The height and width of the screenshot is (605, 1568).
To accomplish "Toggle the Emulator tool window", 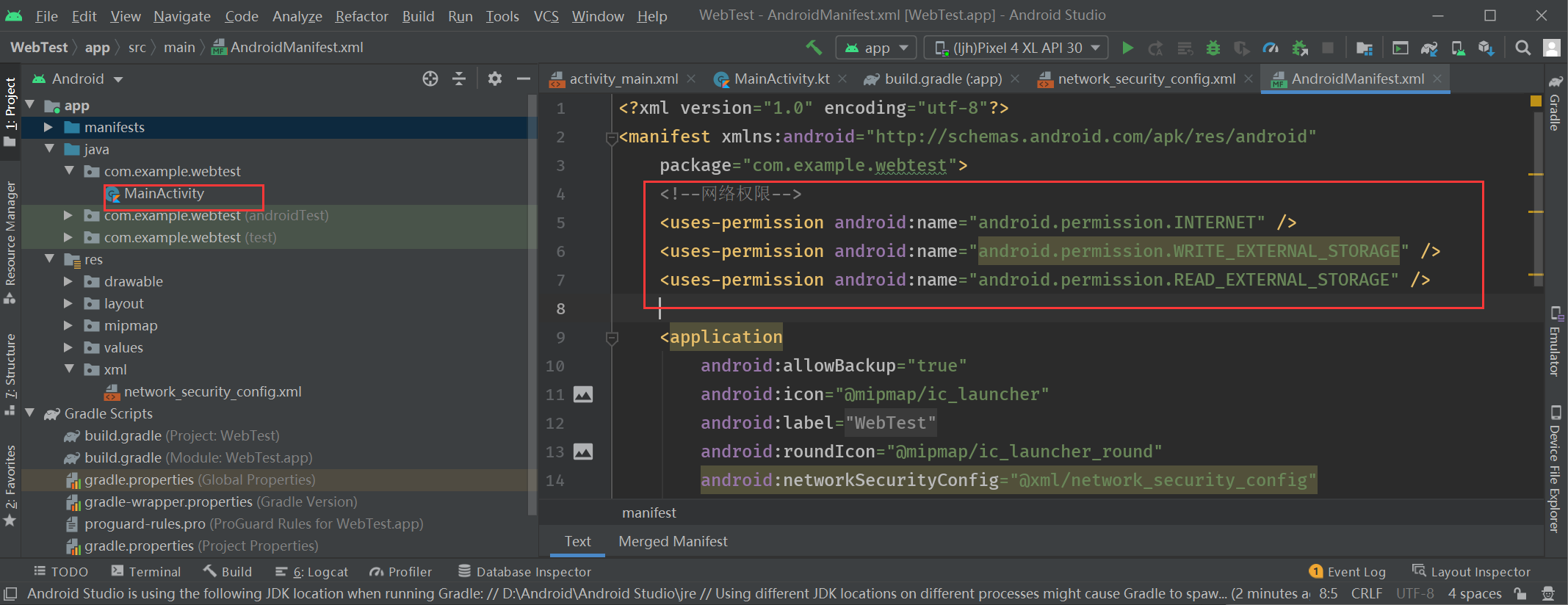I will pos(1555,341).
